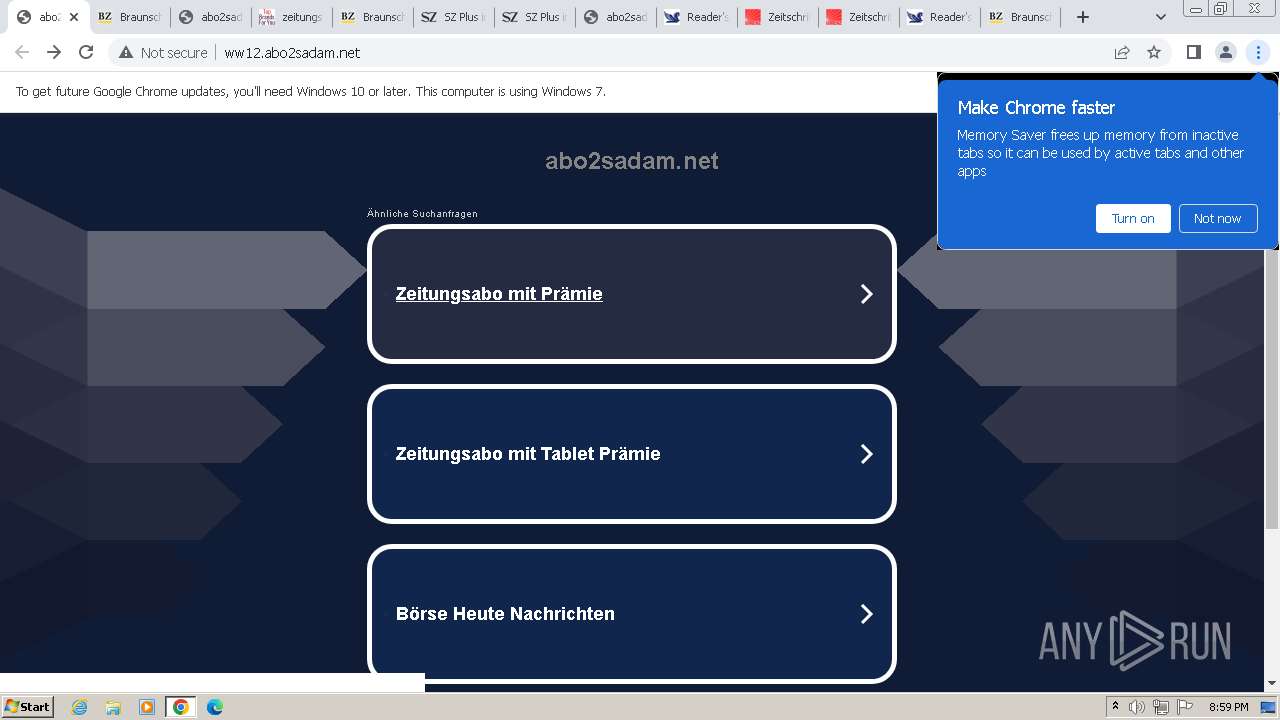Open the Chrome side panel
The height and width of the screenshot is (720, 1280).
pos(1193,52)
